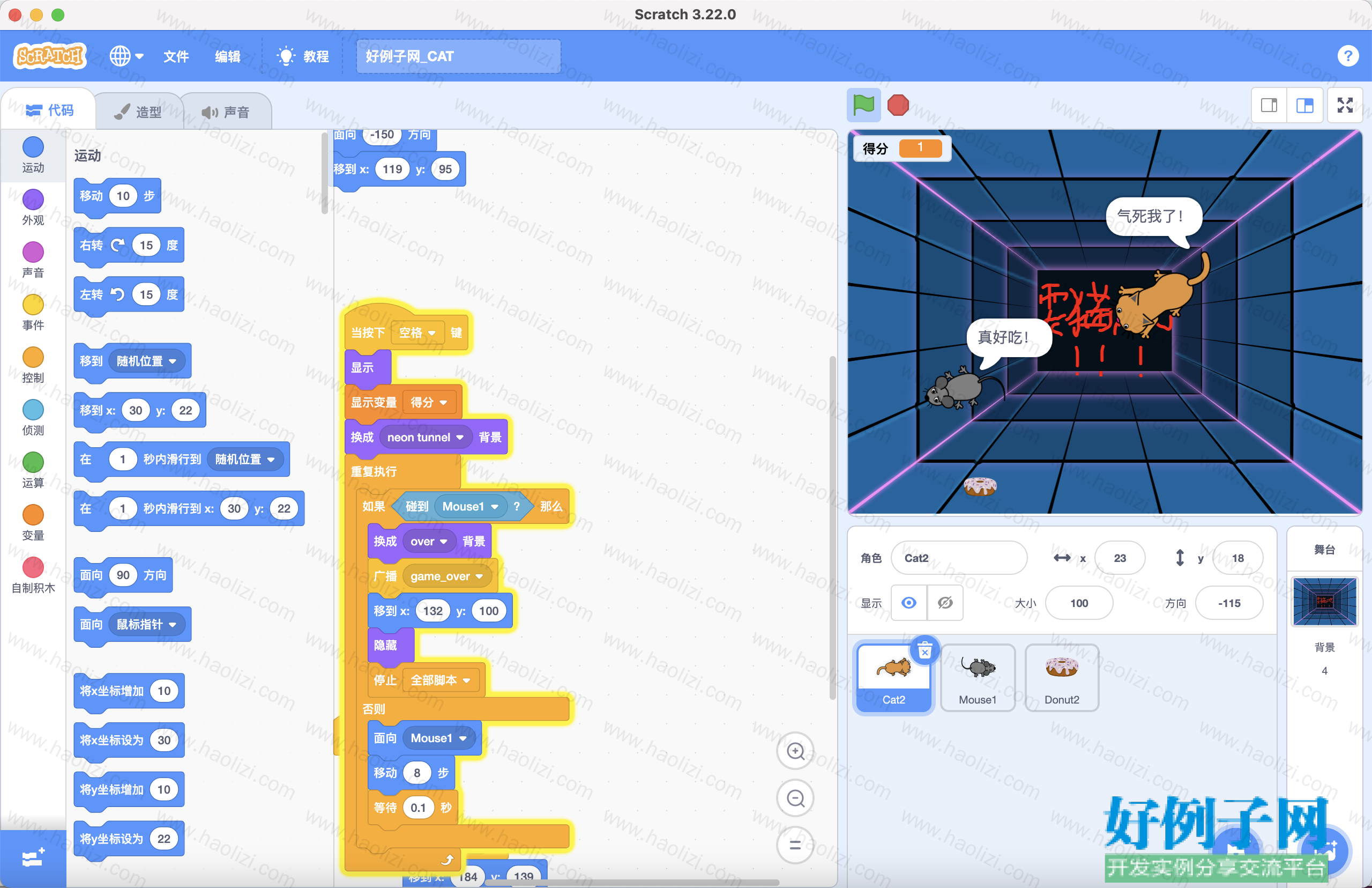Select the stage backdrop thumbnail
1372x888 pixels.
point(1324,602)
